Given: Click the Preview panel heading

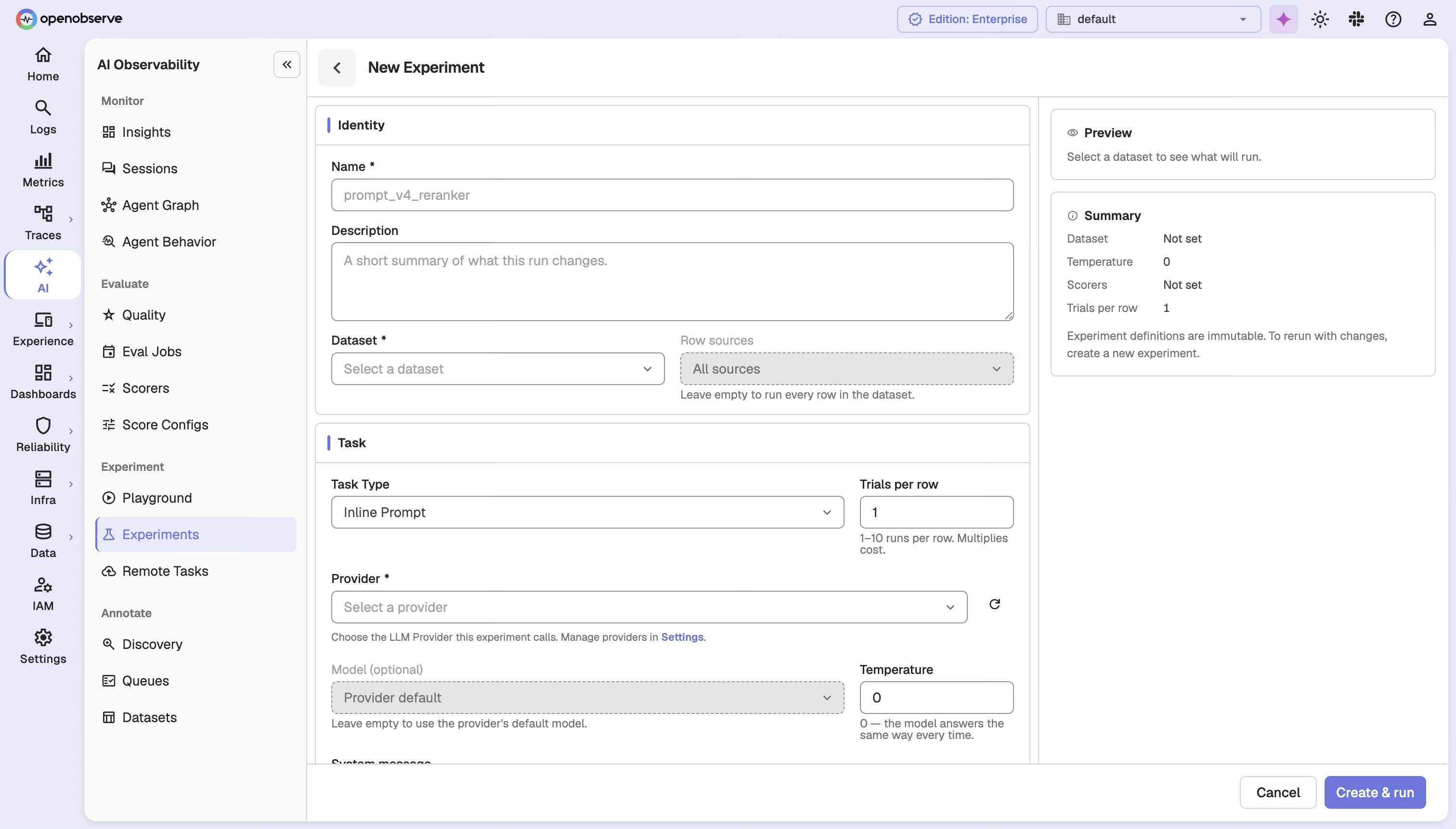Looking at the screenshot, I should (1107, 133).
